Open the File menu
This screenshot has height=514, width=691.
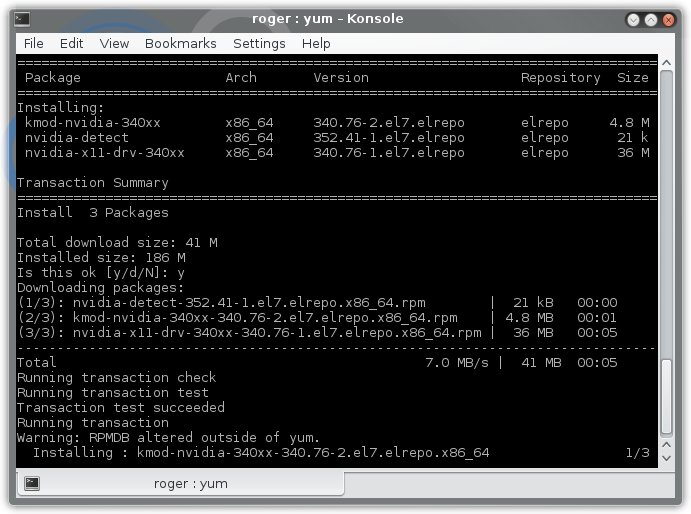tap(33, 44)
